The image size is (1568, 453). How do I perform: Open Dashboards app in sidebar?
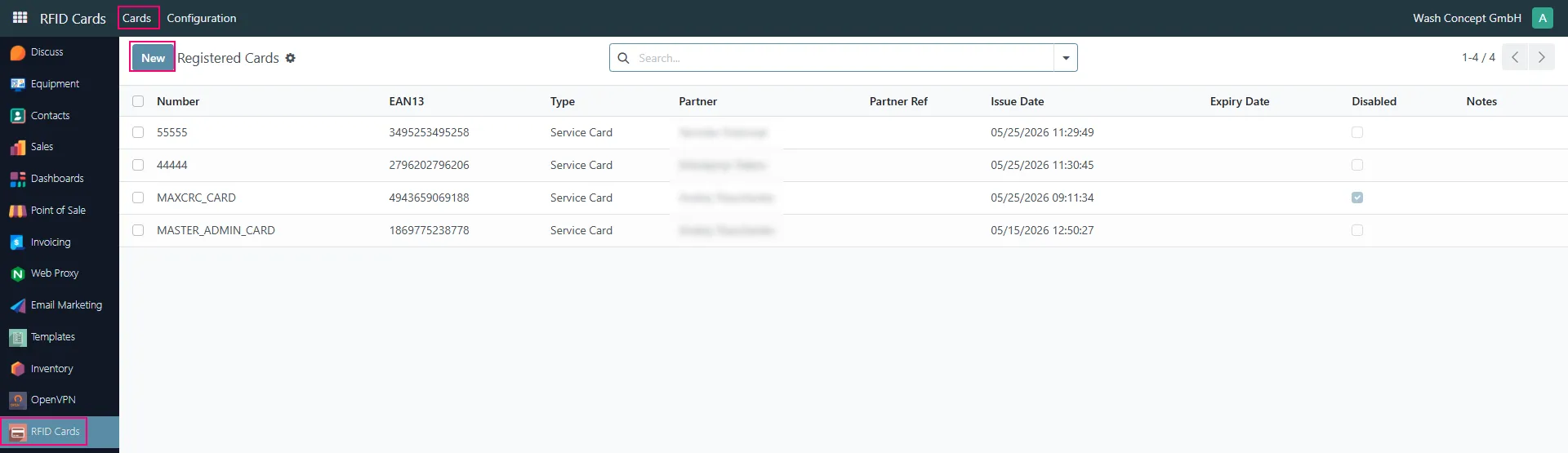(x=60, y=179)
